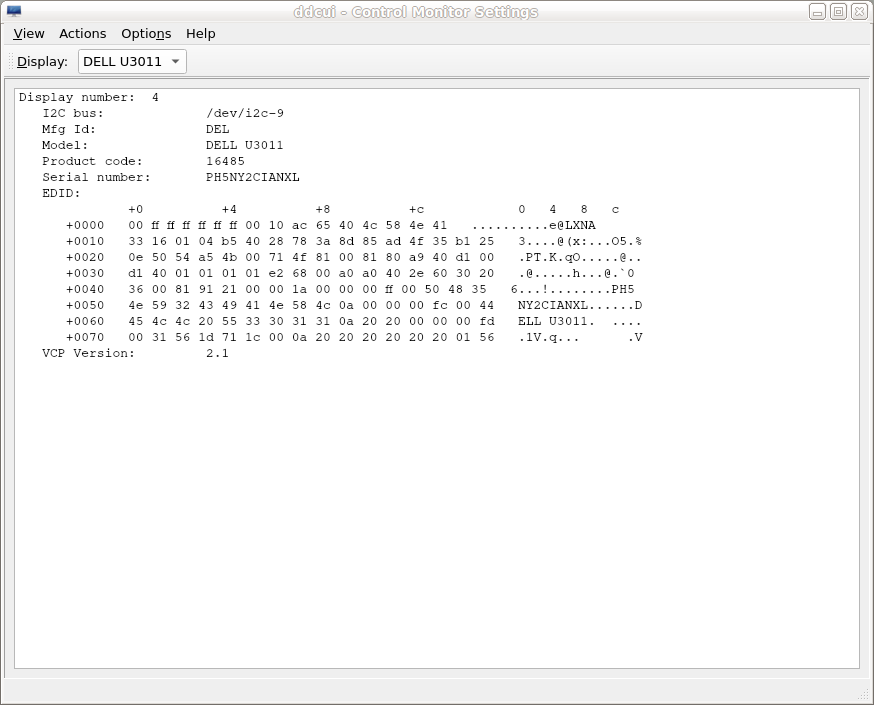
Task: Open the Options menu
Action: pyautogui.click(x=146, y=33)
